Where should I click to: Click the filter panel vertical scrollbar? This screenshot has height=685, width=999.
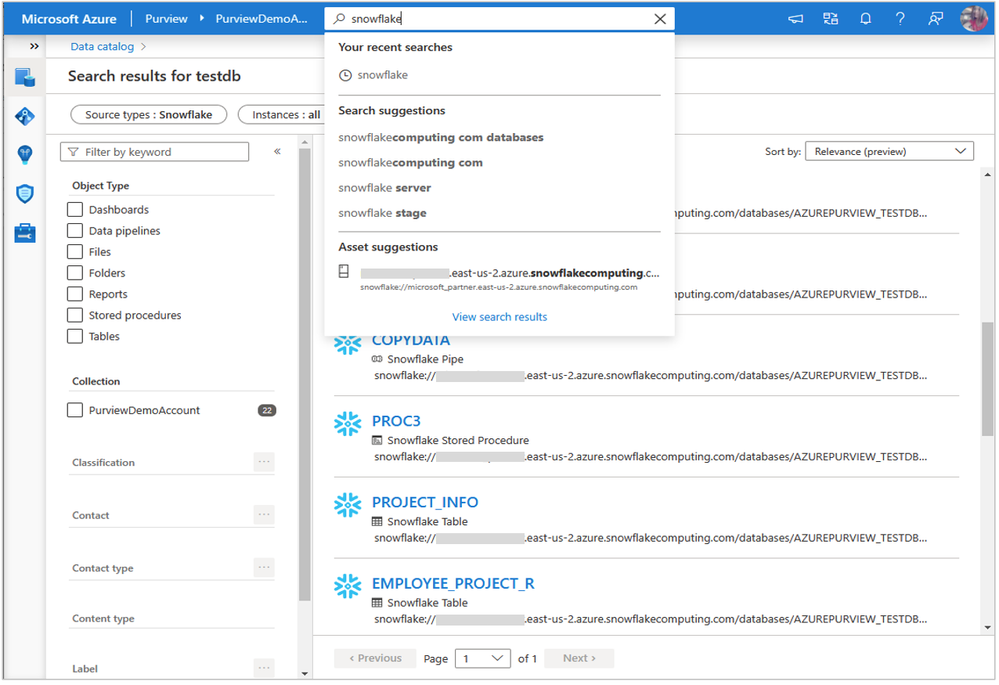(x=305, y=374)
